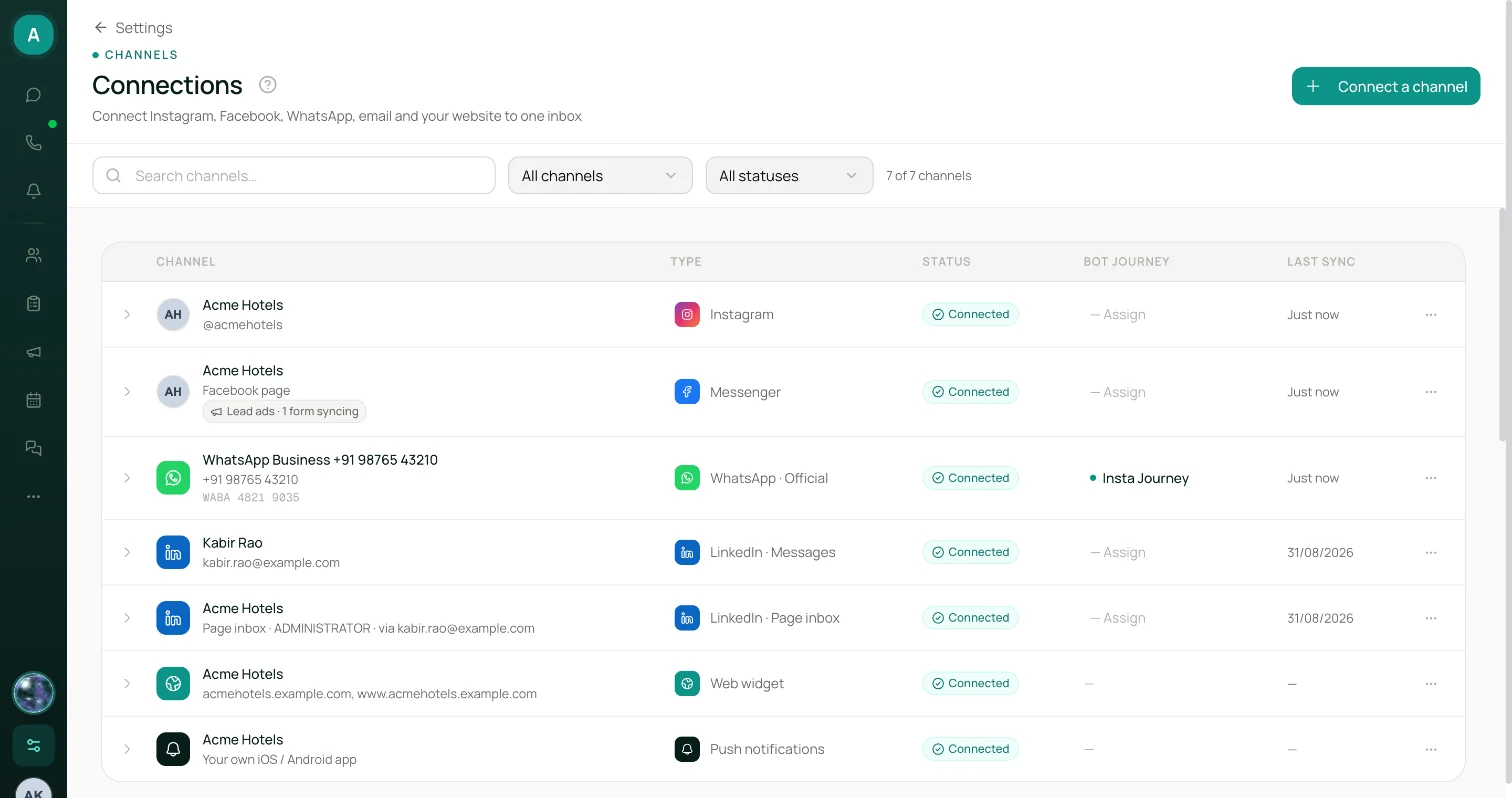Image resolution: width=1512 pixels, height=798 pixels.
Task: Click the clipboard icon in the sidebar
Action: coord(33,303)
